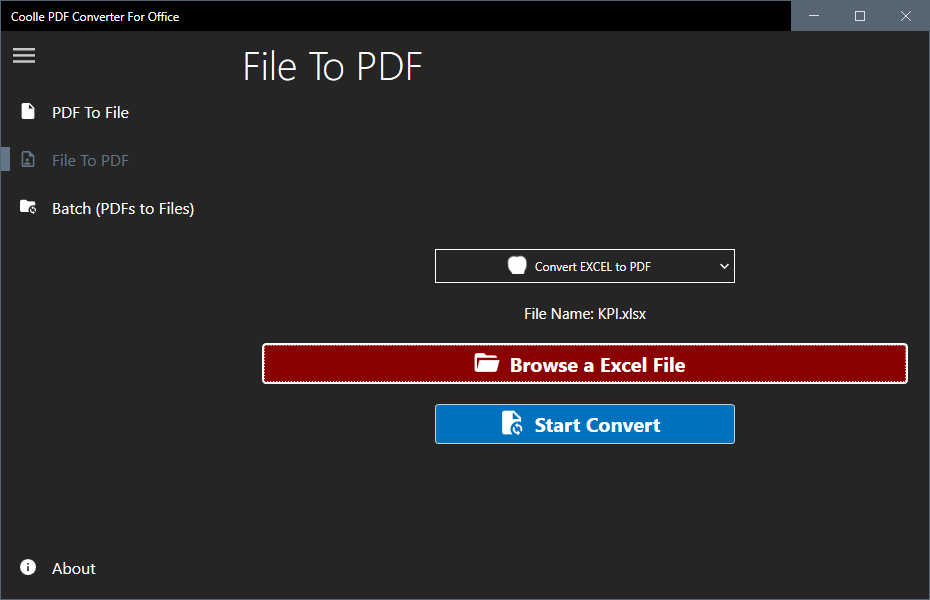Go to Batch (PDFs to Files)
The image size is (930, 600).
pyautogui.click(x=123, y=208)
